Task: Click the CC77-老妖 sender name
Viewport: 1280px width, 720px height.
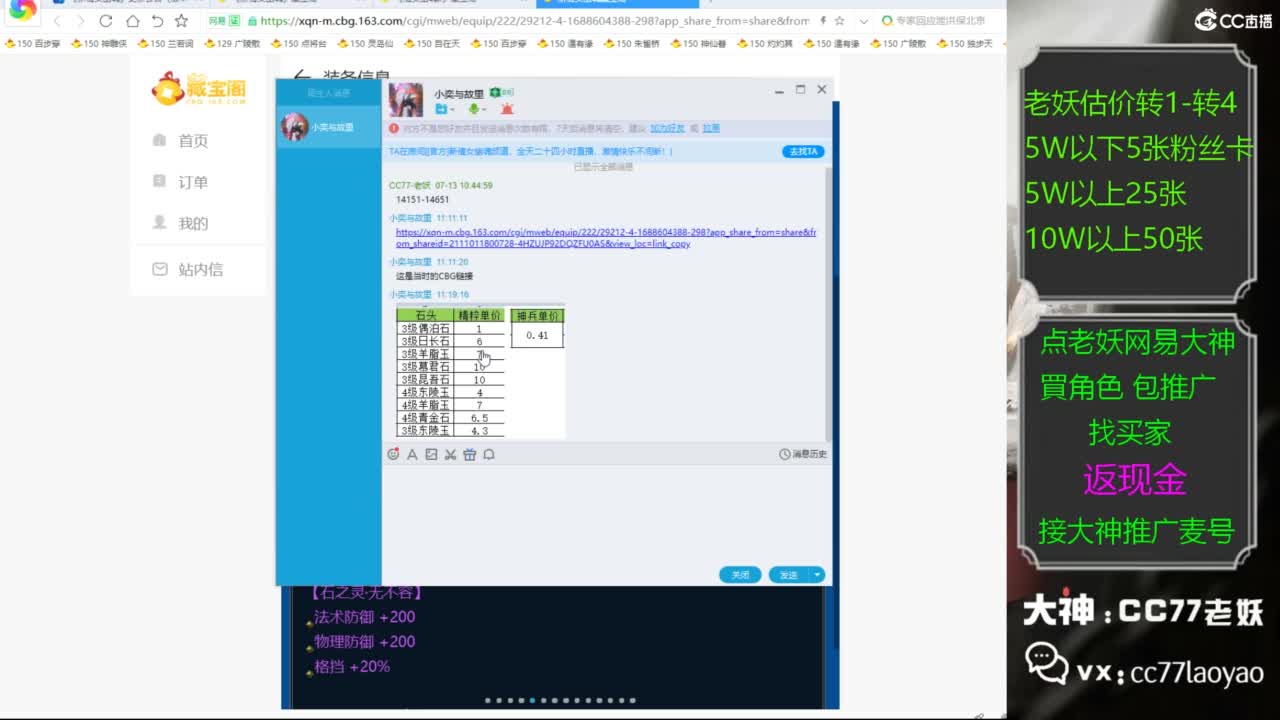Action: (410, 185)
